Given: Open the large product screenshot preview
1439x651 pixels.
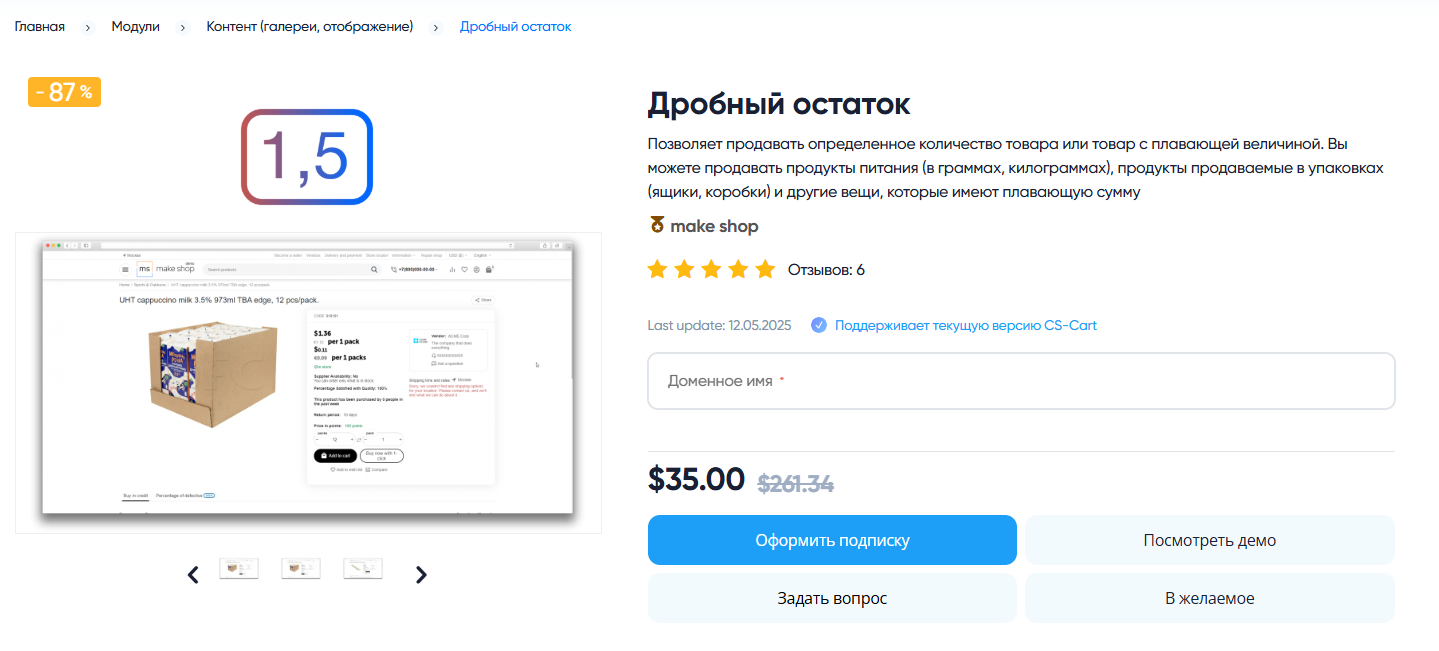Looking at the screenshot, I should [308, 382].
